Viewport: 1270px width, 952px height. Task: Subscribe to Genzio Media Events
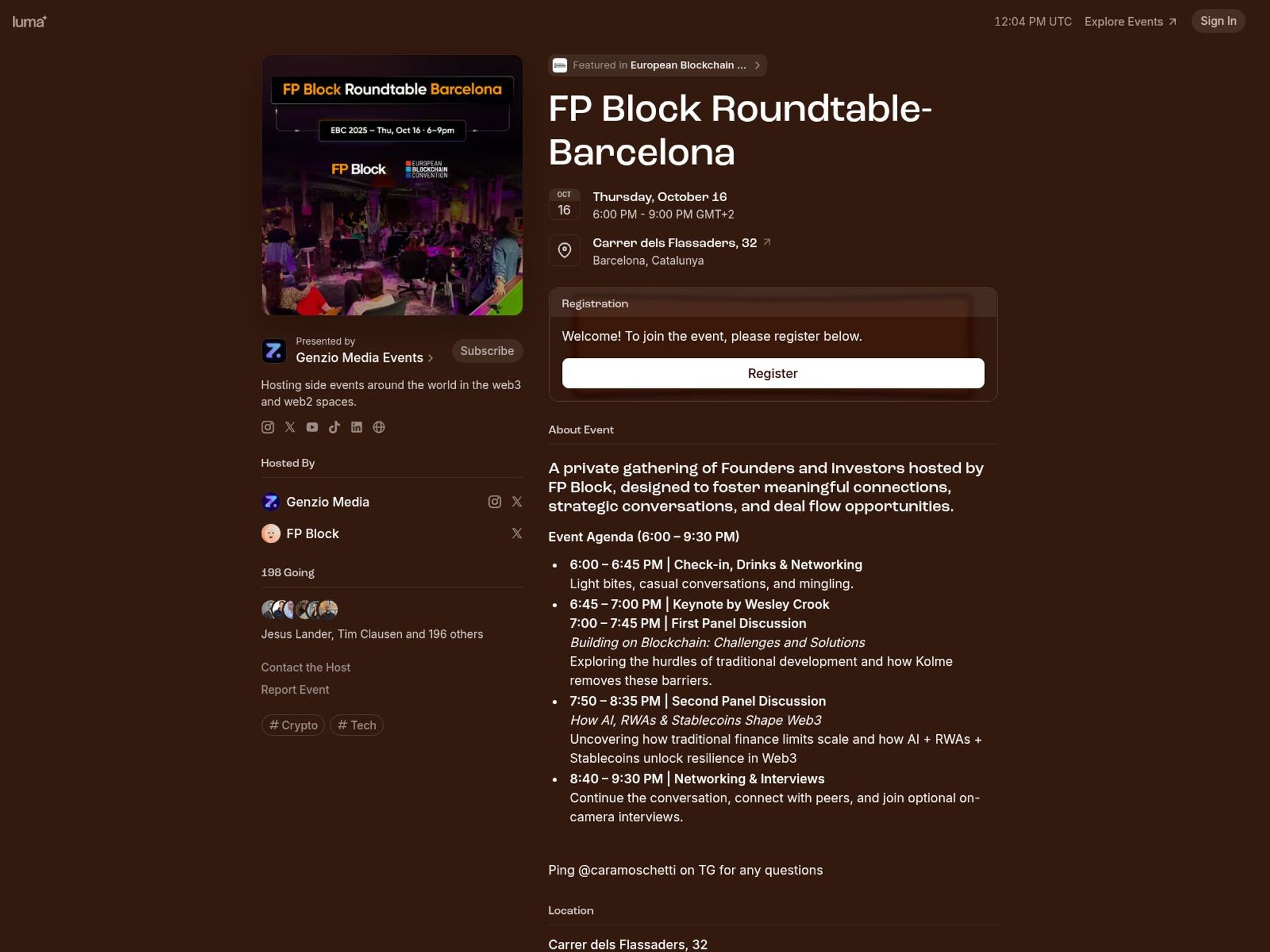click(x=486, y=351)
